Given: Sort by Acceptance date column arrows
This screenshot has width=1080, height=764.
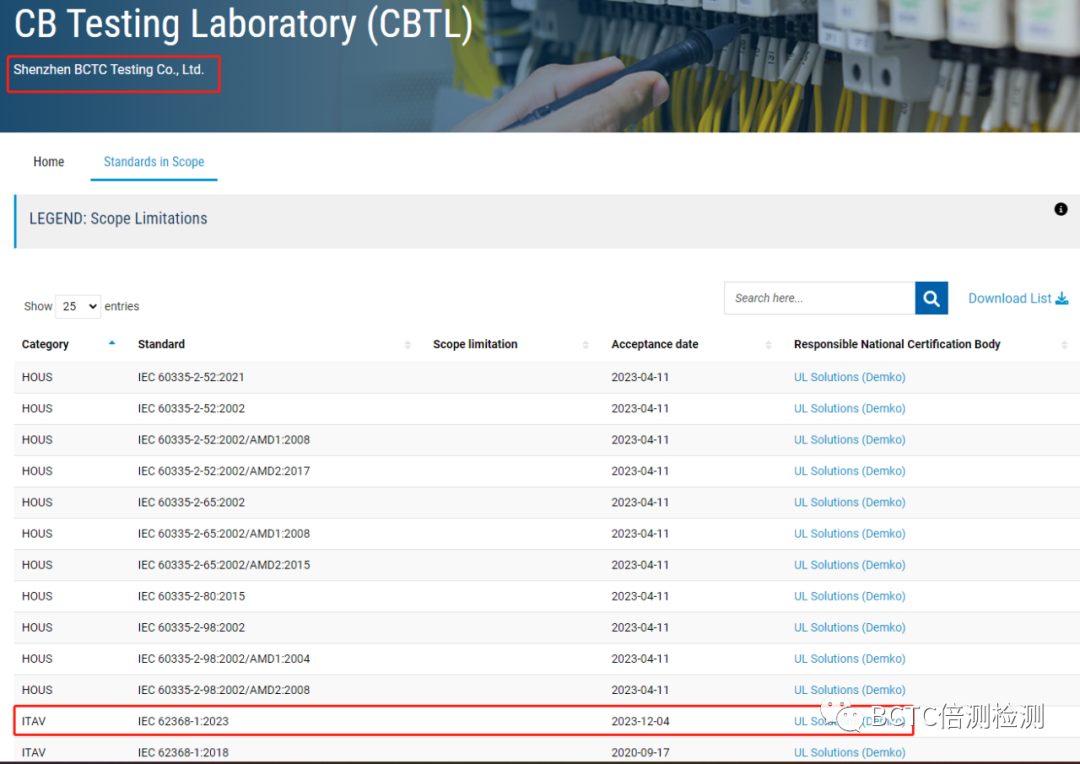Looking at the screenshot, I should [x=769, y=344].
